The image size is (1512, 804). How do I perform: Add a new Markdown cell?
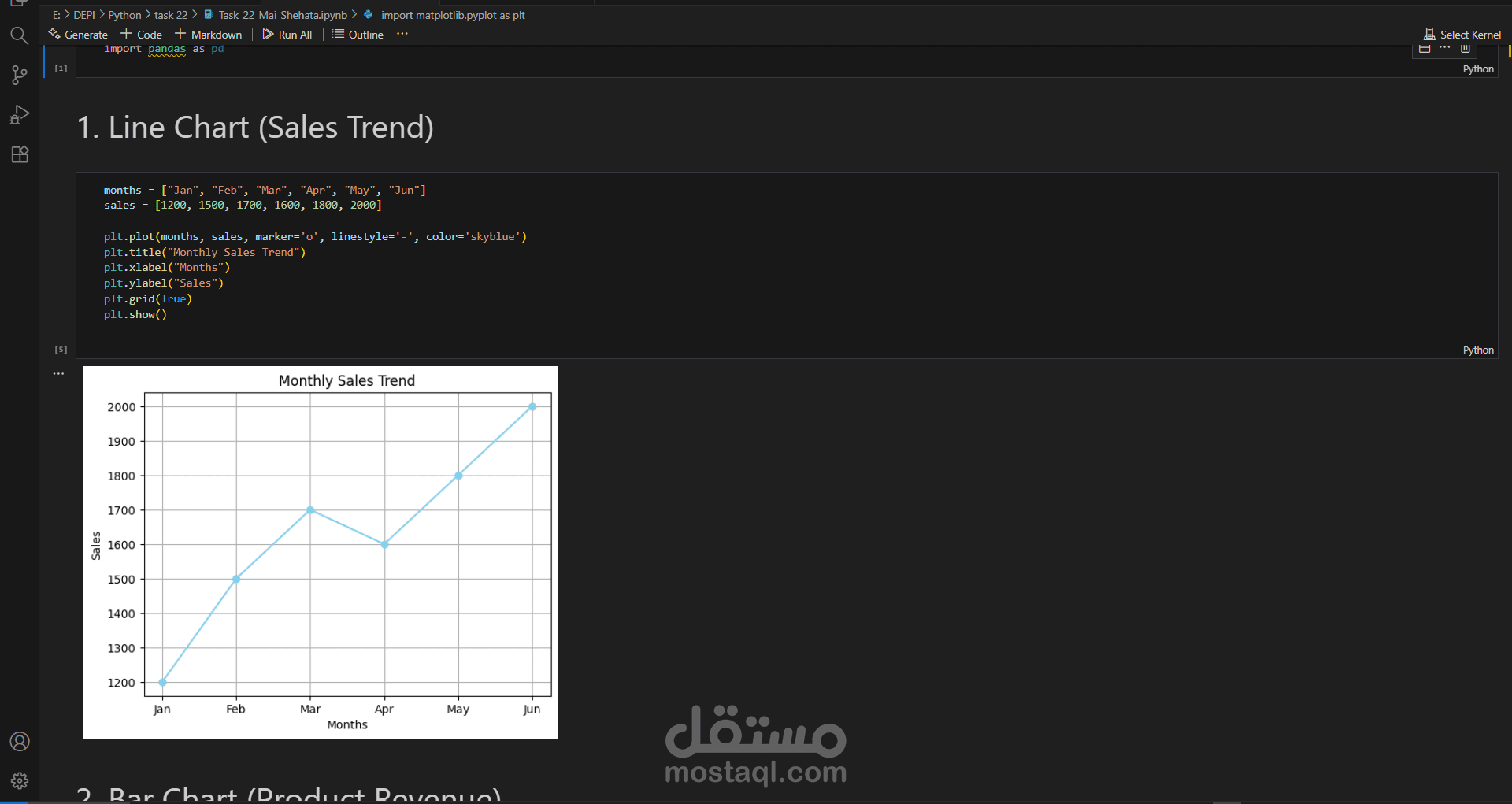pos(209,35)
